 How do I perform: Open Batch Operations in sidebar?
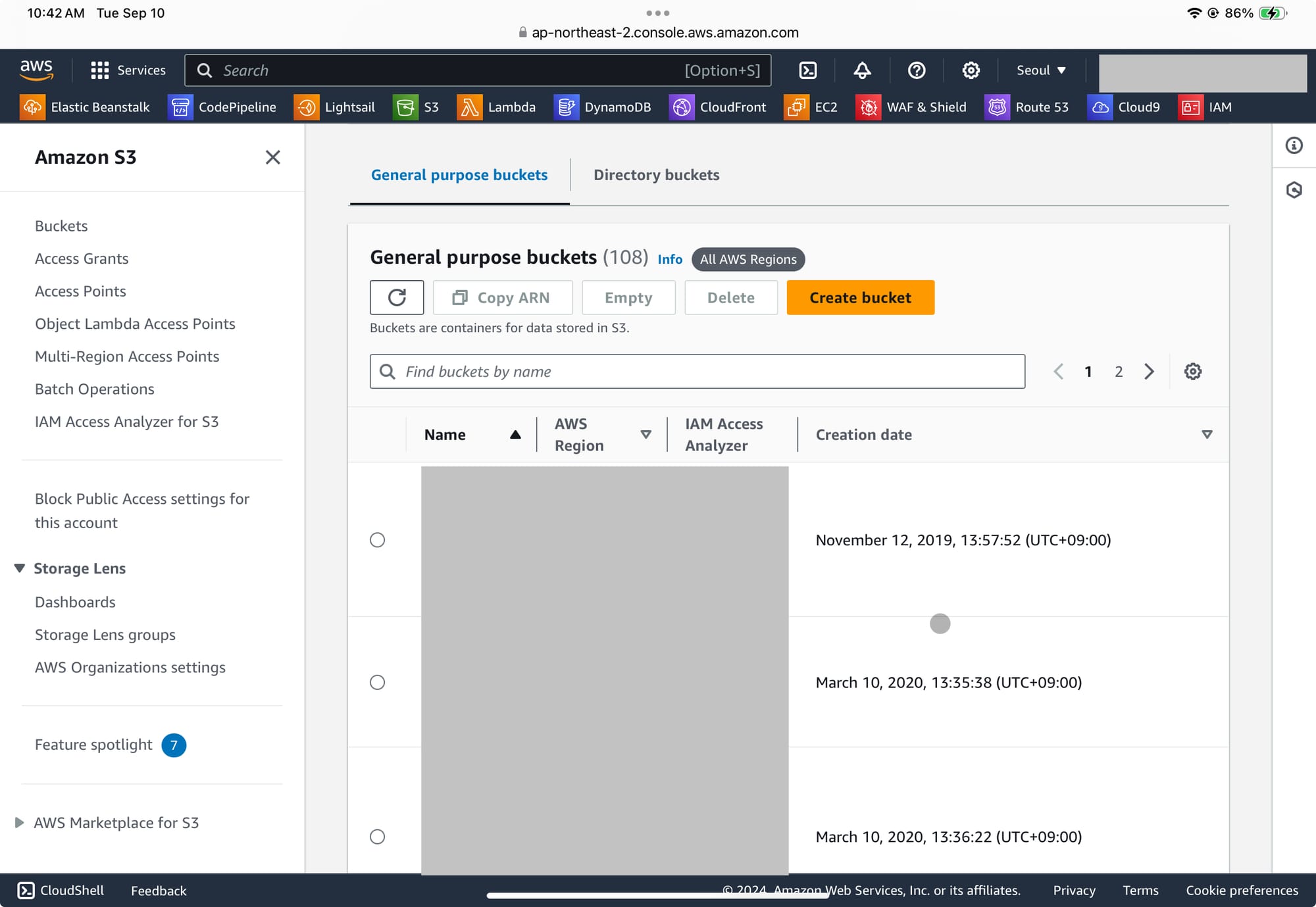pos(95,389)
